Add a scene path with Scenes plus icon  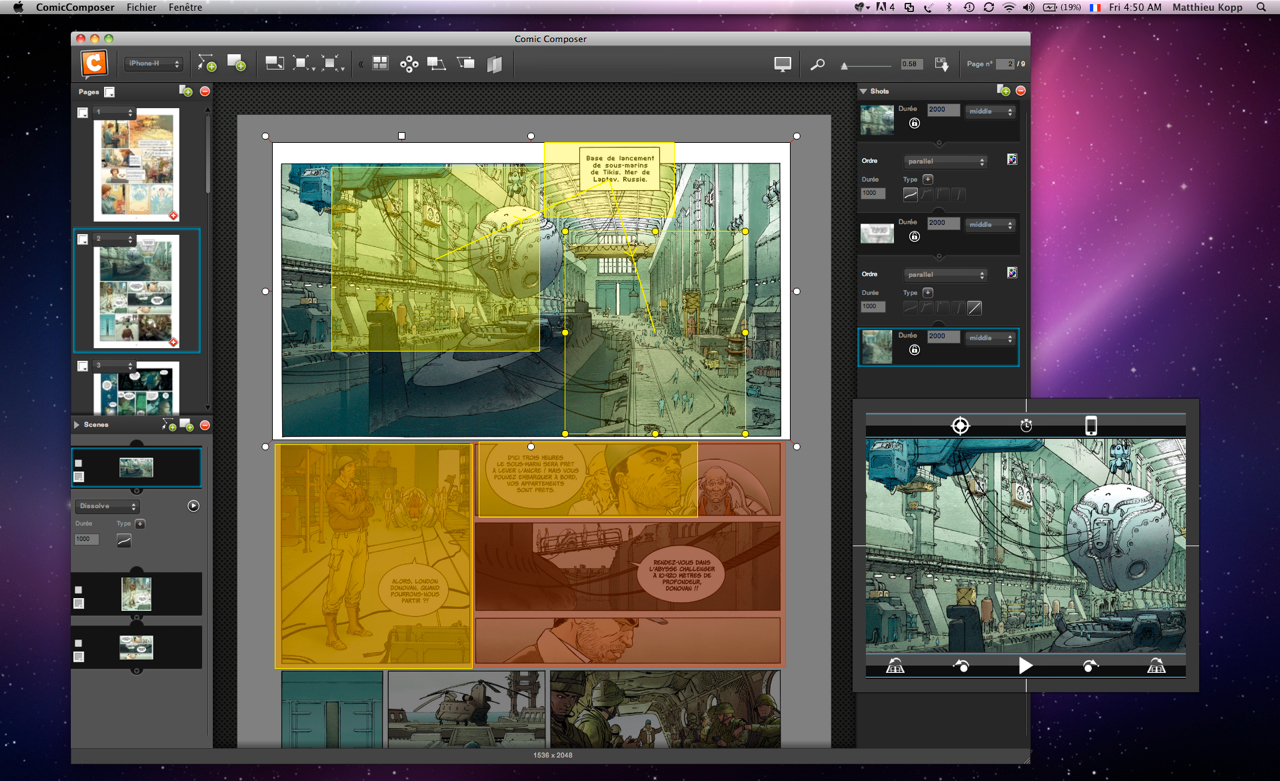click(x=169, y=425)
